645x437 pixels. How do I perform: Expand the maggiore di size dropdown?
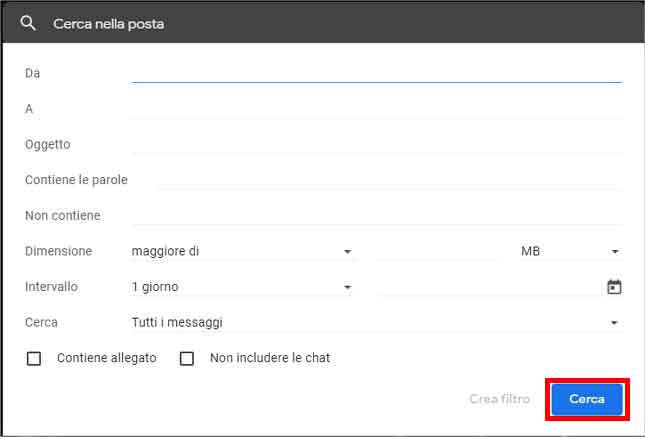click(243, 252)
